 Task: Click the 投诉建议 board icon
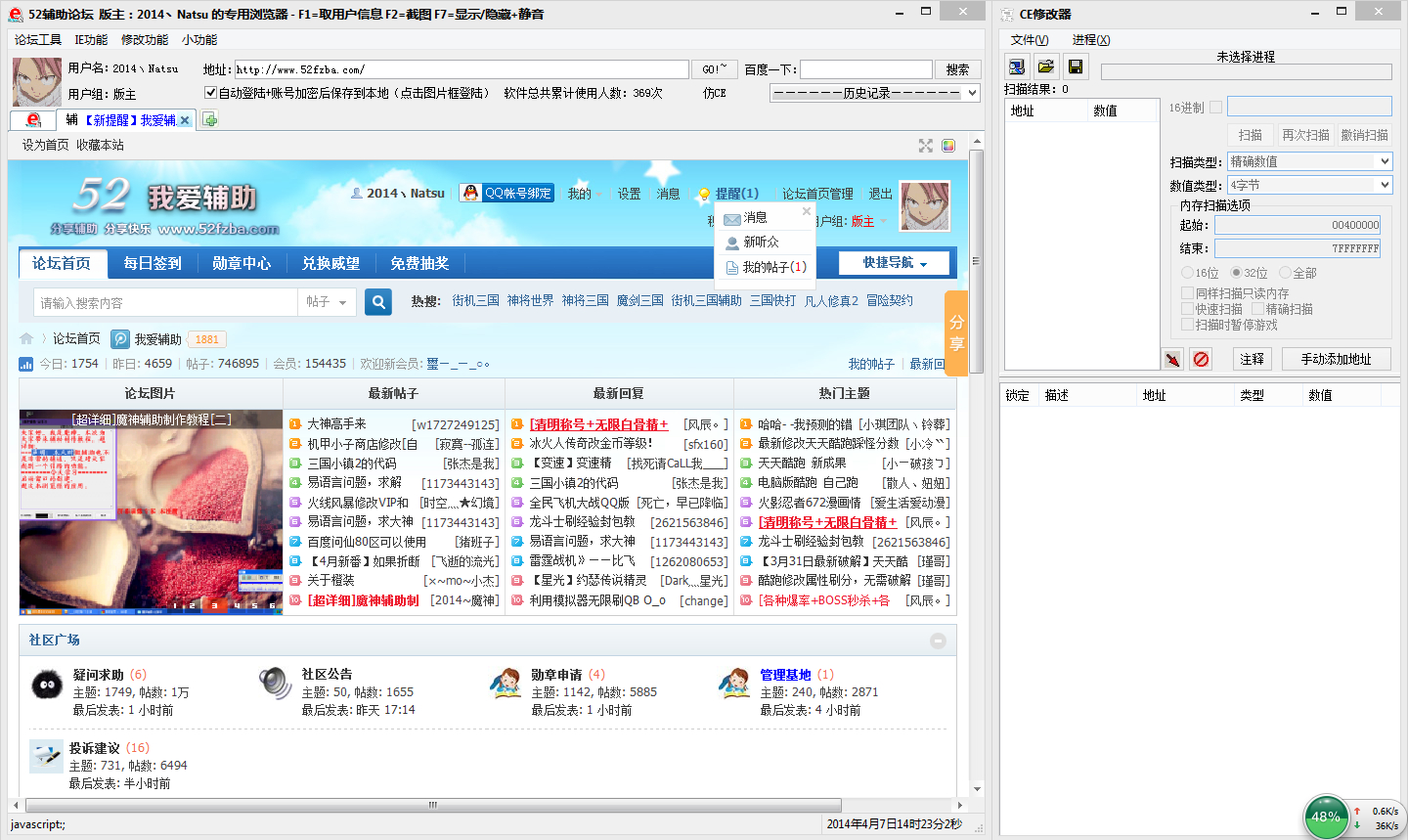pyautogui.click(x=47, y=756)
